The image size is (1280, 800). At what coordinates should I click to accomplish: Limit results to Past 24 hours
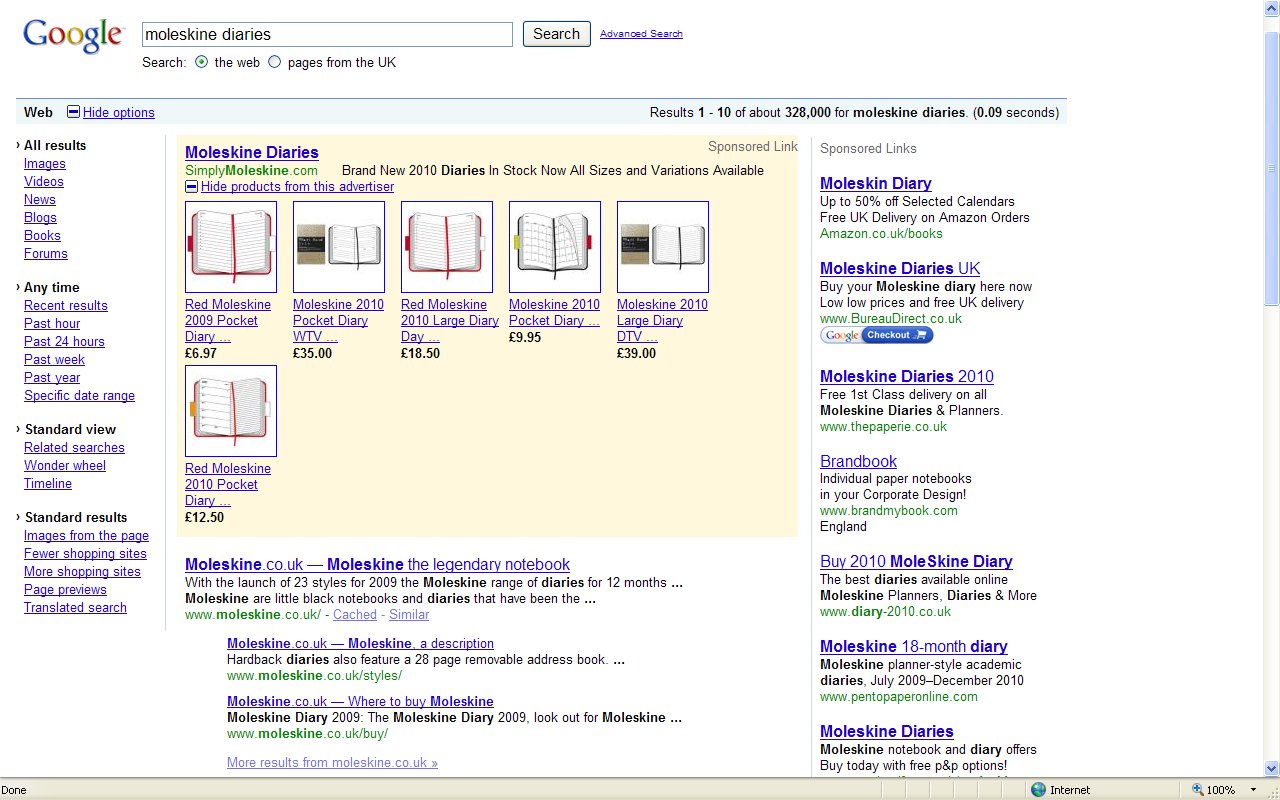pyautogui.click(x=64, y=342)
